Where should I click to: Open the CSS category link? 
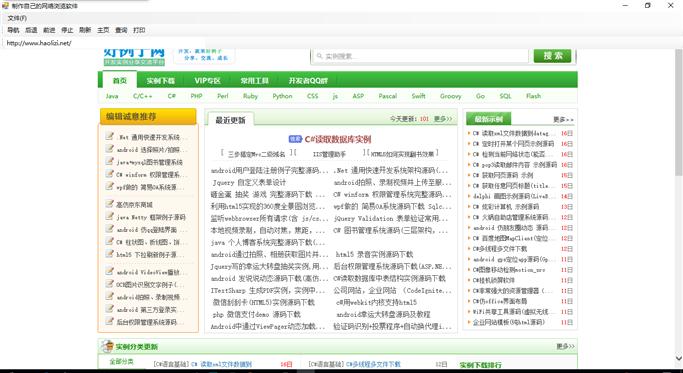[312, 96]
